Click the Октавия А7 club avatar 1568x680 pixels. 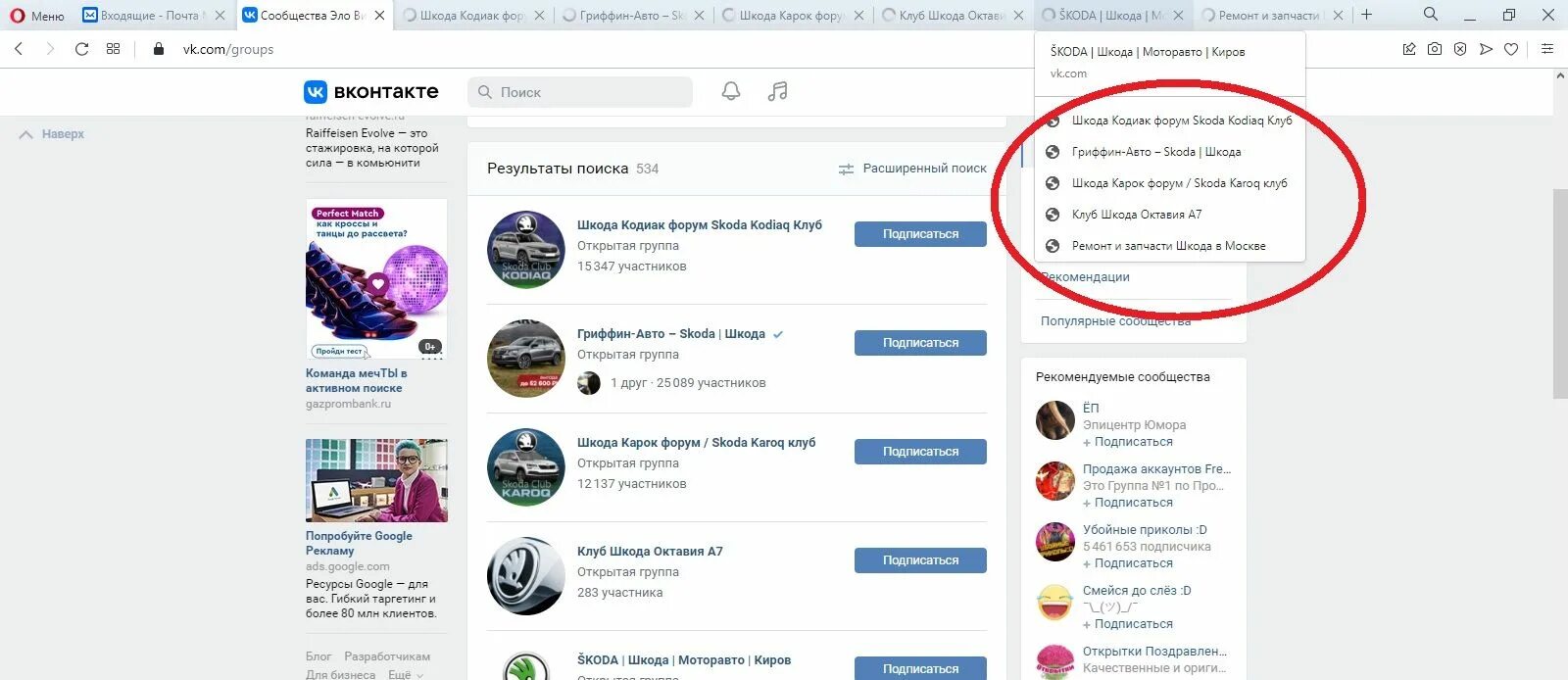coord(526,576)
